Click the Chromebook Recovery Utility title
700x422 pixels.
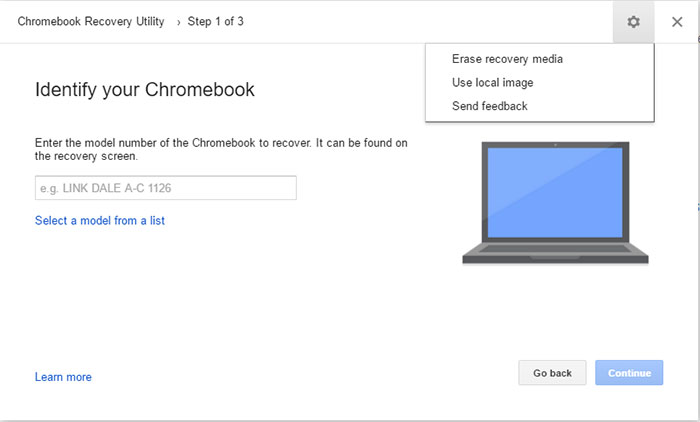pyautogui.click(x=91, y=21)
